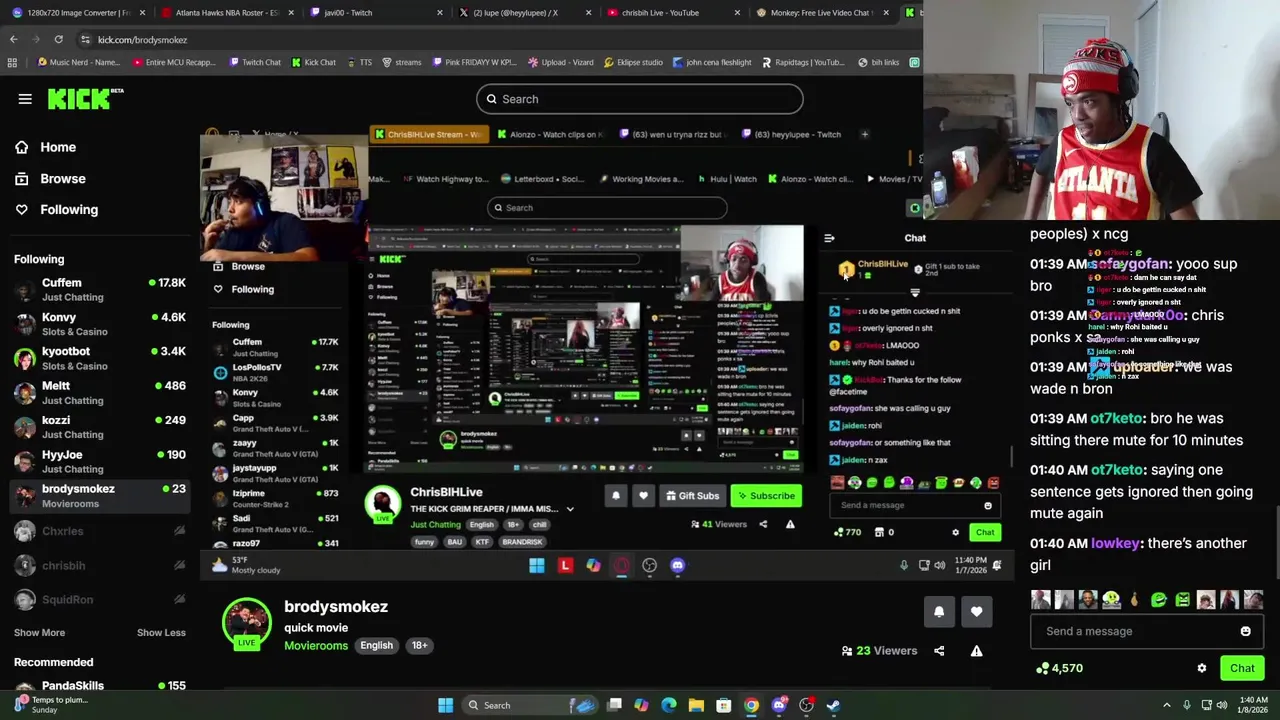Open Upload - Vizard bookmark
Viewport: 1280px width, 720px height.
tap(560, 62)
